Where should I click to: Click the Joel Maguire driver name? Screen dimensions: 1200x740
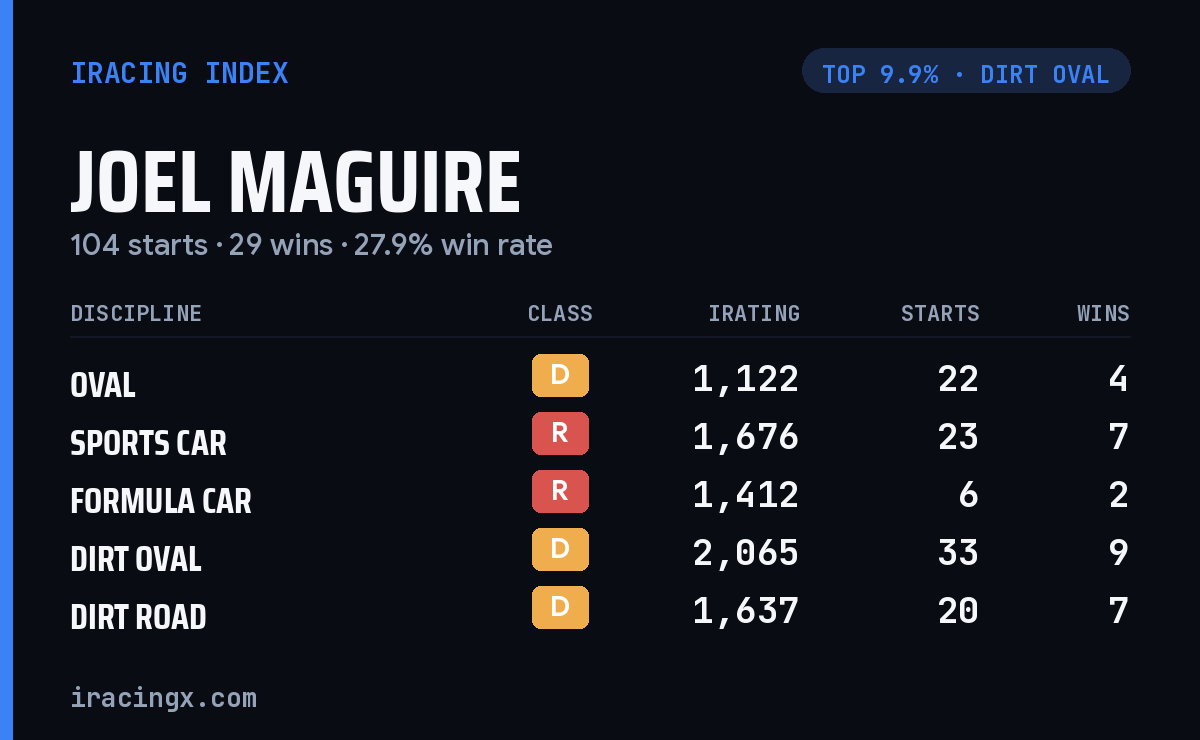click(296, 183)
